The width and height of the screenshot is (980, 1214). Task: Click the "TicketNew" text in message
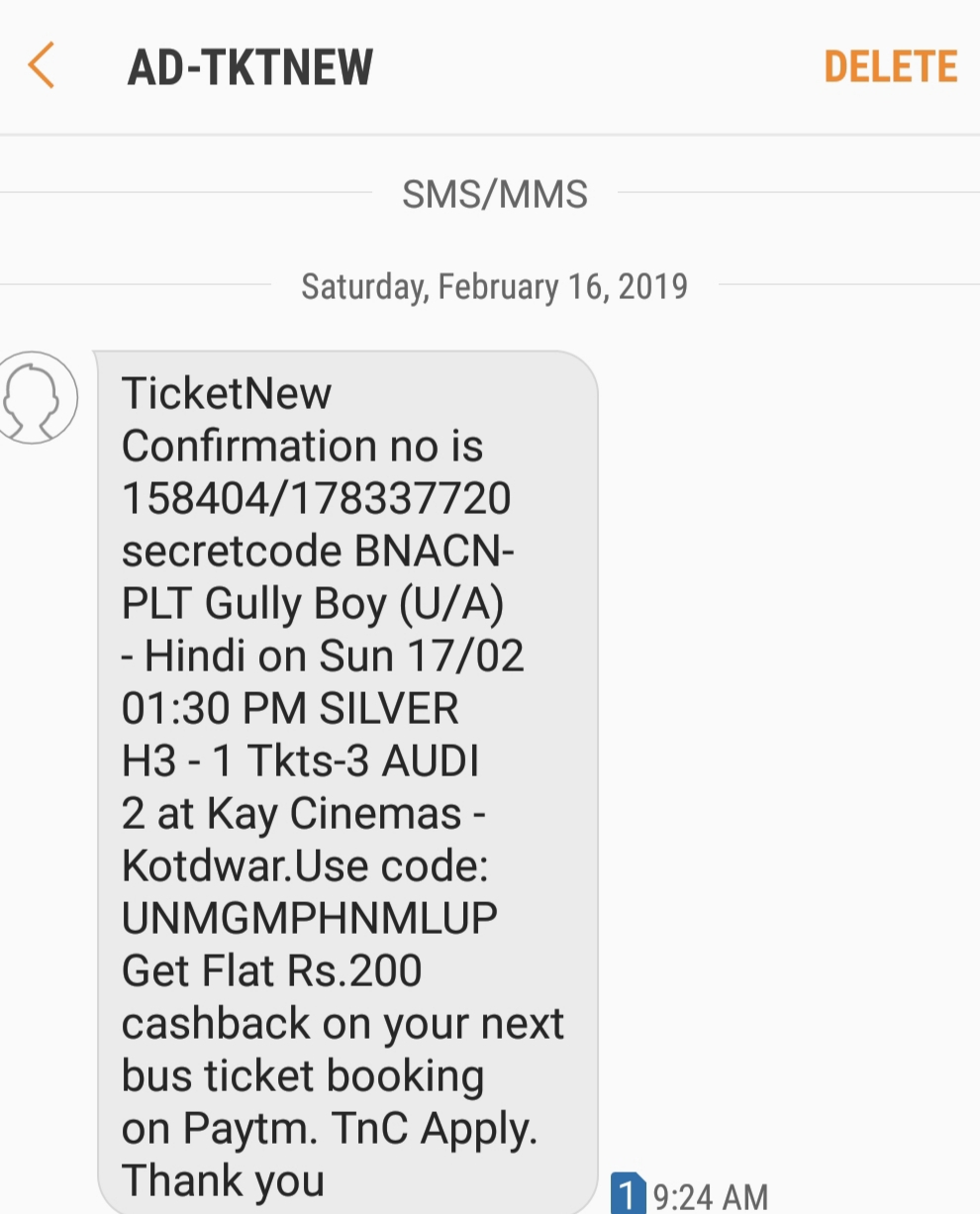pos(227,394)
